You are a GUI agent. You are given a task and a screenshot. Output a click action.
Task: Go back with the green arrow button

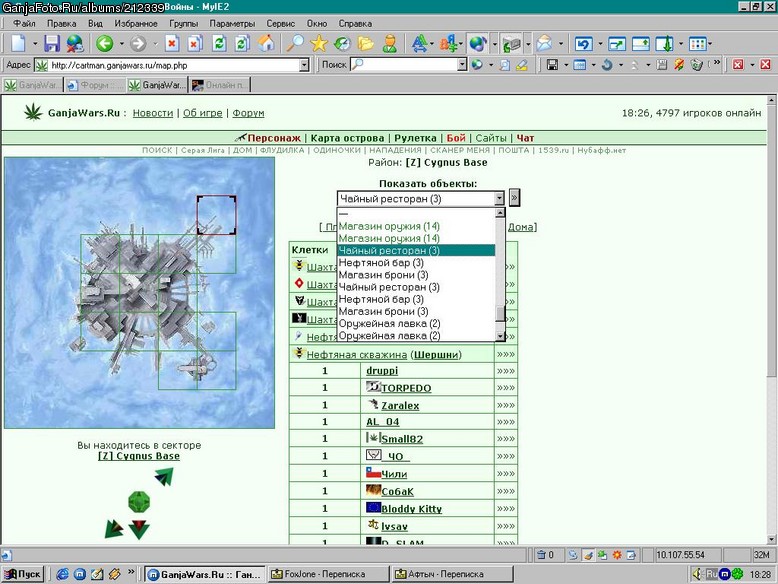tap(105, 44)
